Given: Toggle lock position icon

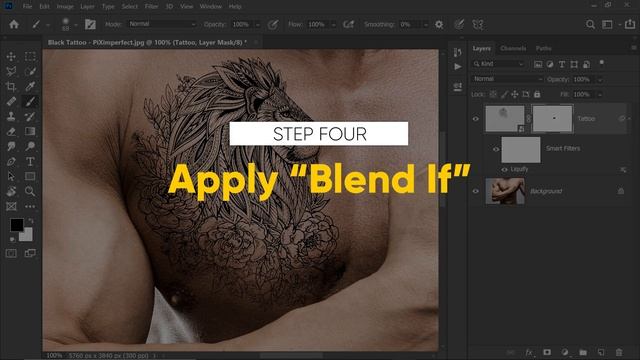Looking at the screenshot, I should click(515, 94).
